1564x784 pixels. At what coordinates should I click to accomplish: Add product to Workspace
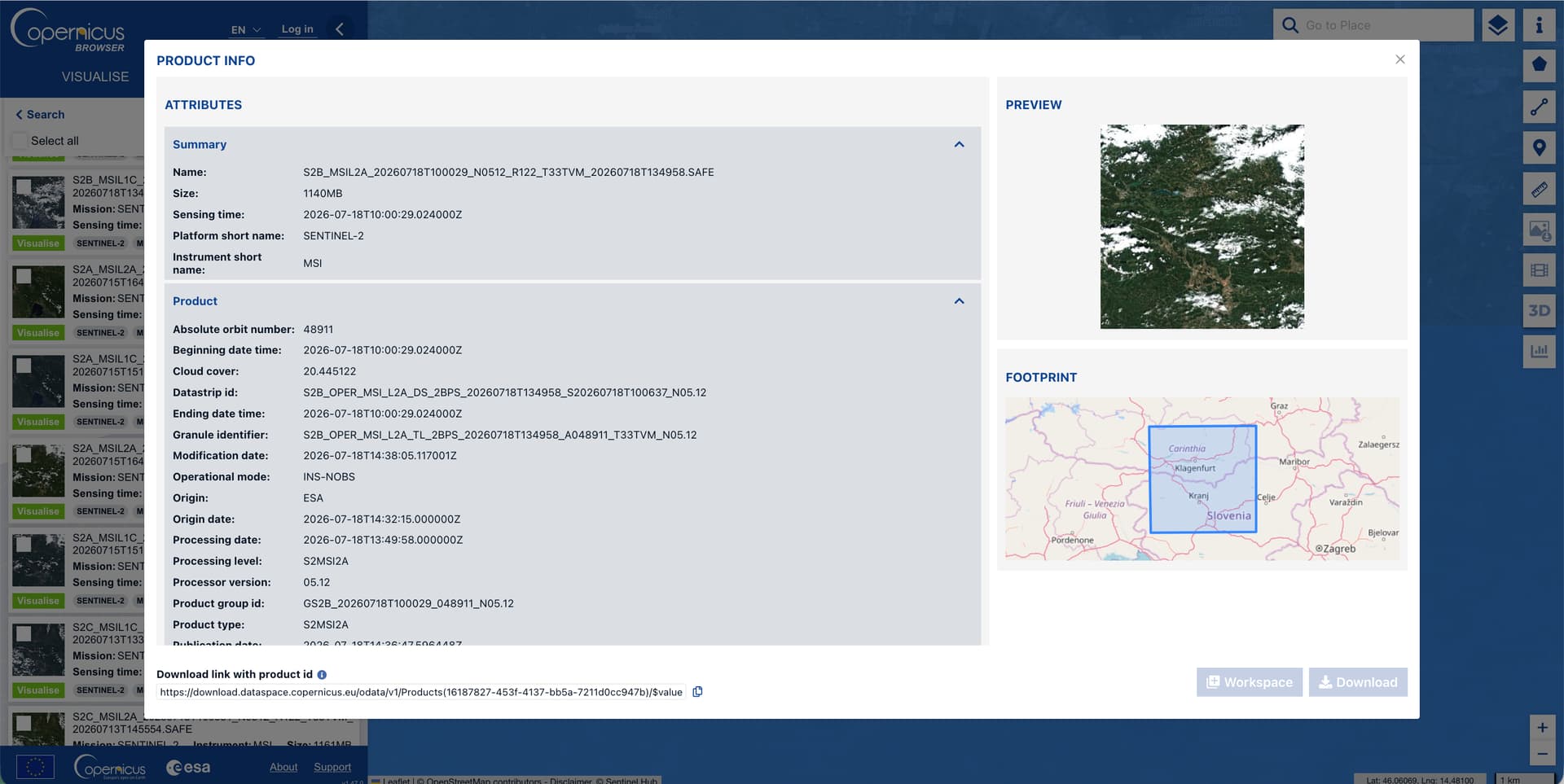tap(1249, 682)
